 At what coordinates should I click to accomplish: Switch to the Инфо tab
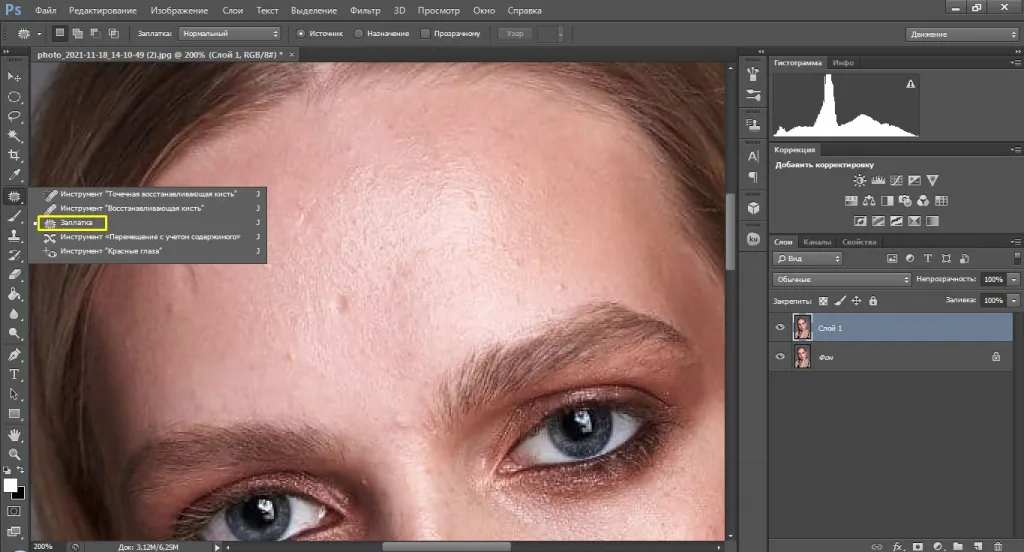pyautogui.click(x=843, y=63)
